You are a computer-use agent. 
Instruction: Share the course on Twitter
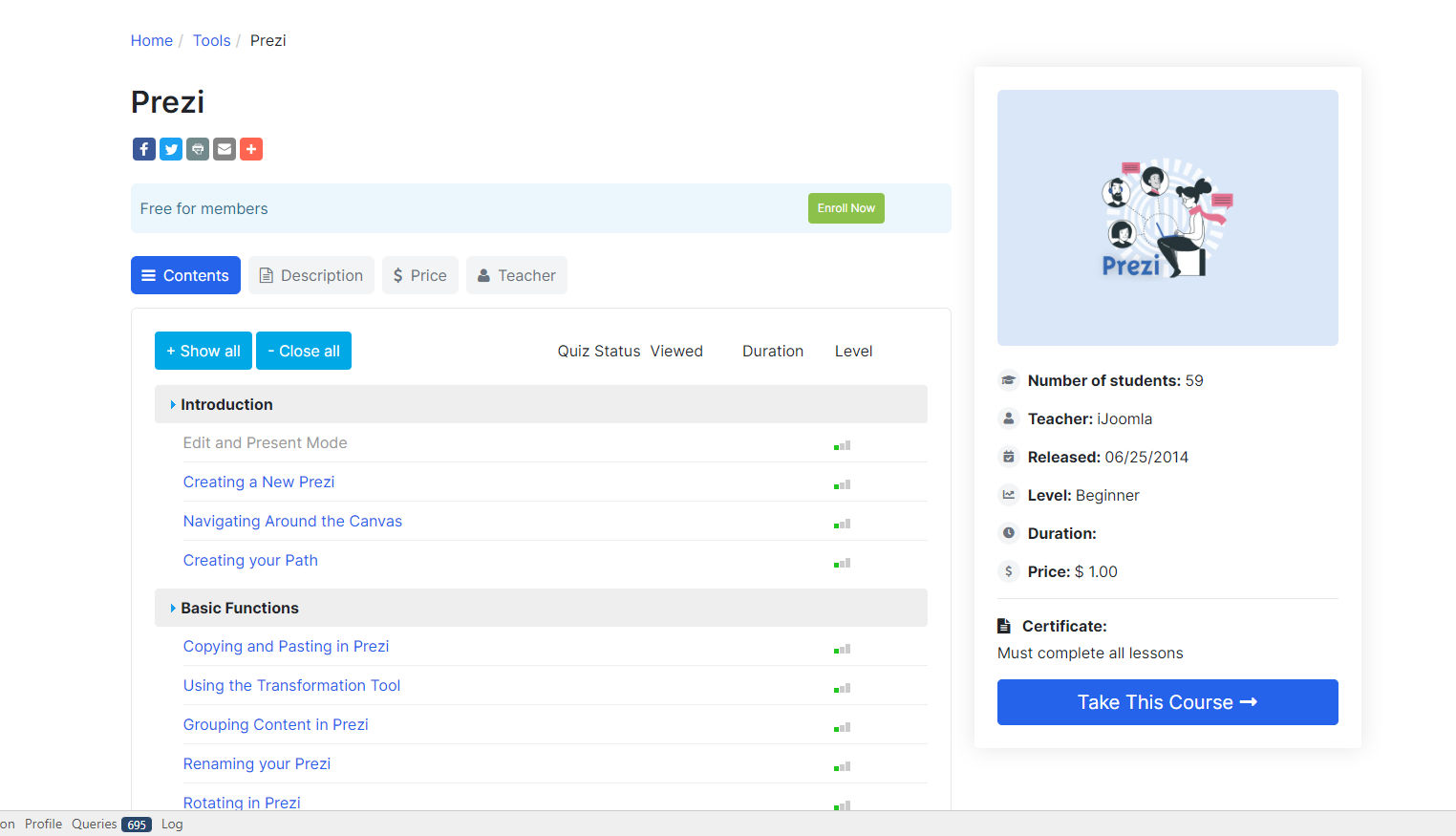[171, 149]
